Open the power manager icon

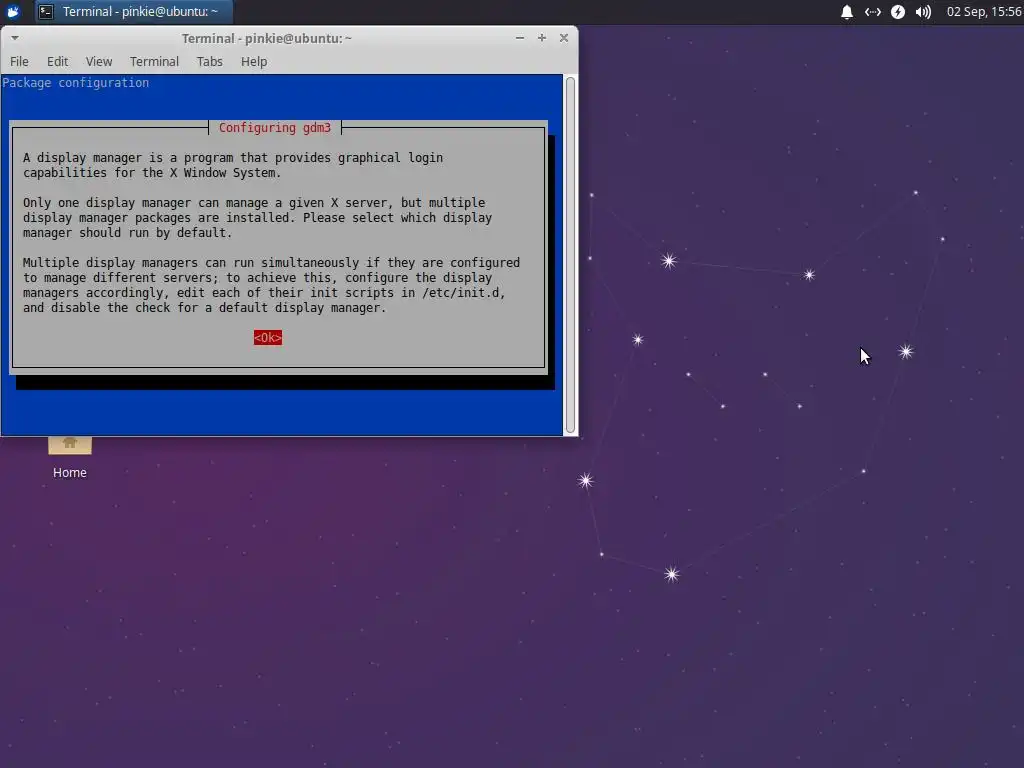coord(898,12)
